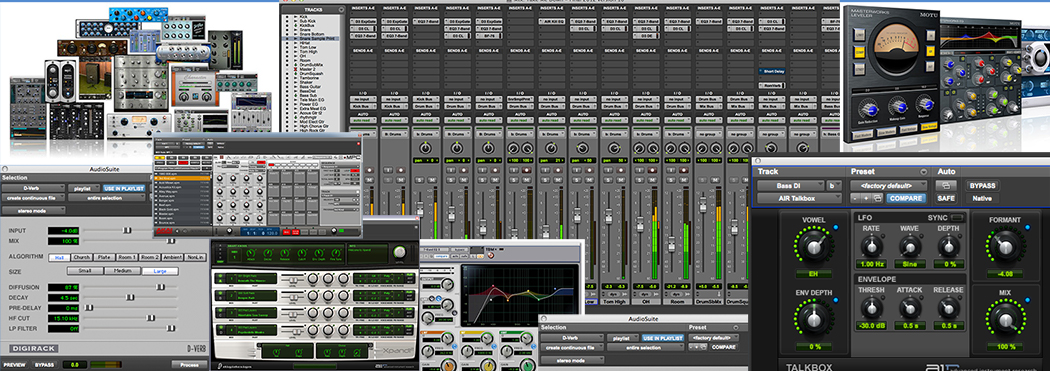Select the NonLin algorithm in D-Verb

pyautogui.click(x=195, y=257)
